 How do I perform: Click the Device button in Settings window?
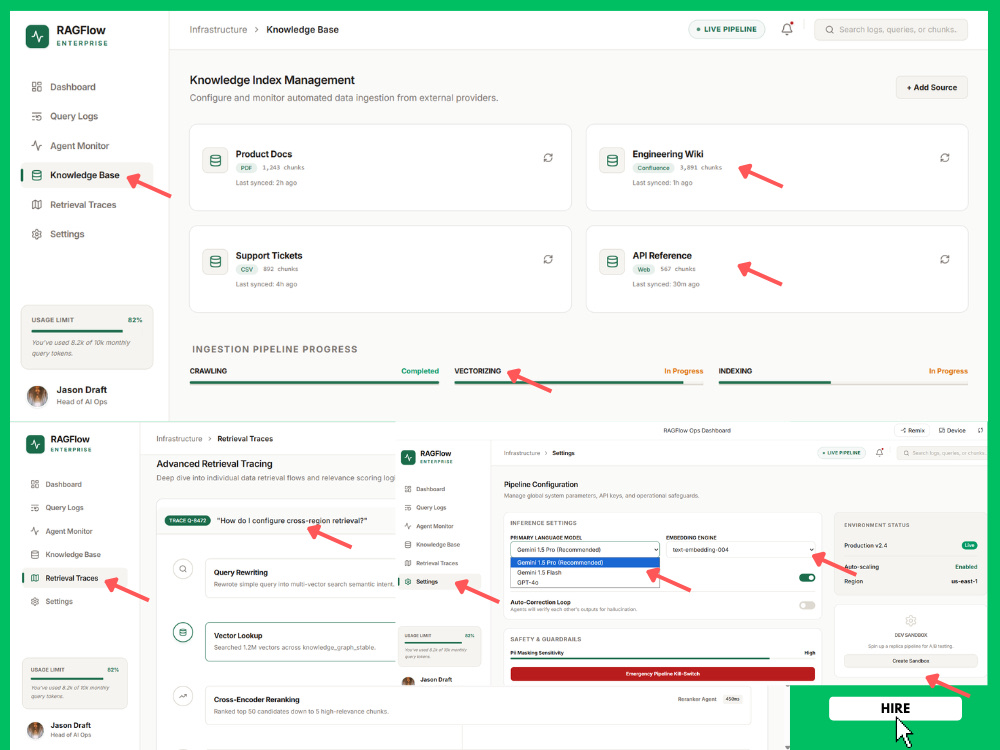[952, 430]
